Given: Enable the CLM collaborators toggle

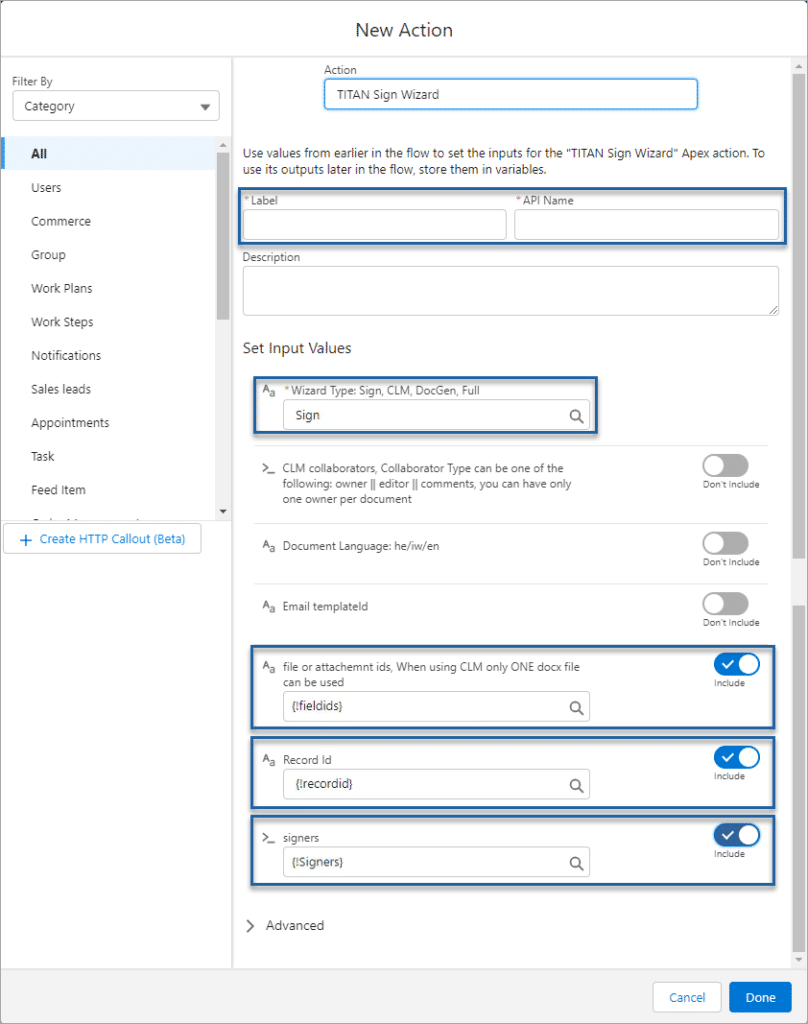Looking at the screenshot, I should (x=725, y=465).
